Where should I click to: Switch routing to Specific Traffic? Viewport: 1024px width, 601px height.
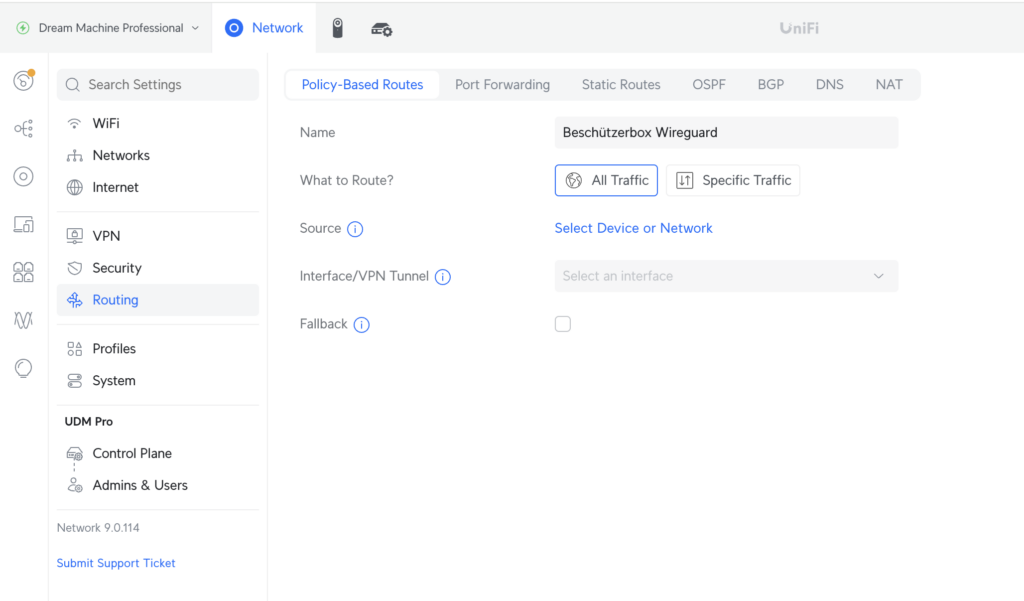tap(733, 180)
